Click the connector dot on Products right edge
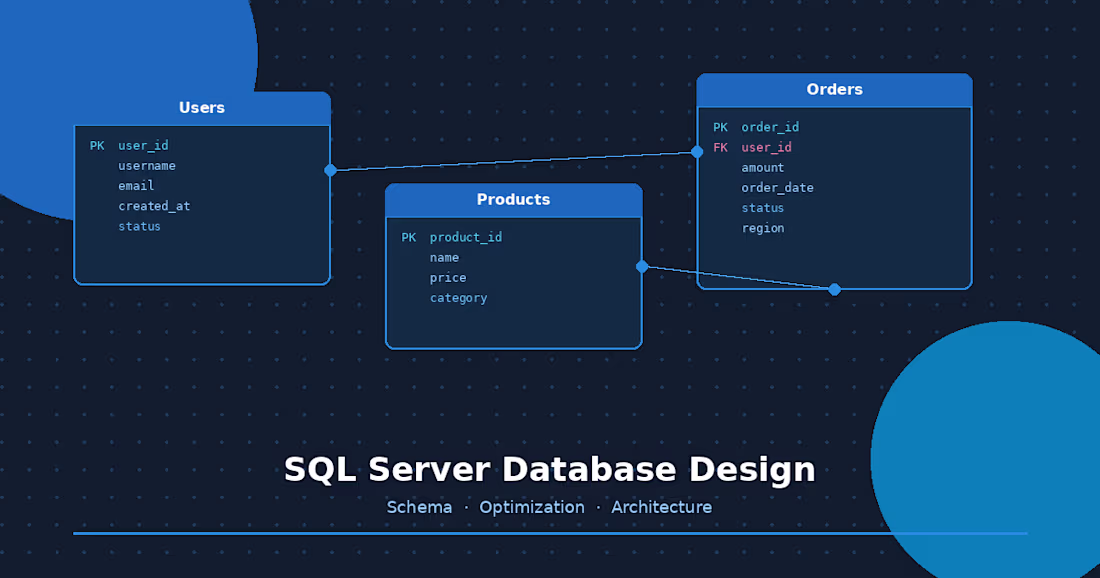Image resolution: width=1100 pixels, height=578 pixels. [641, 267]
